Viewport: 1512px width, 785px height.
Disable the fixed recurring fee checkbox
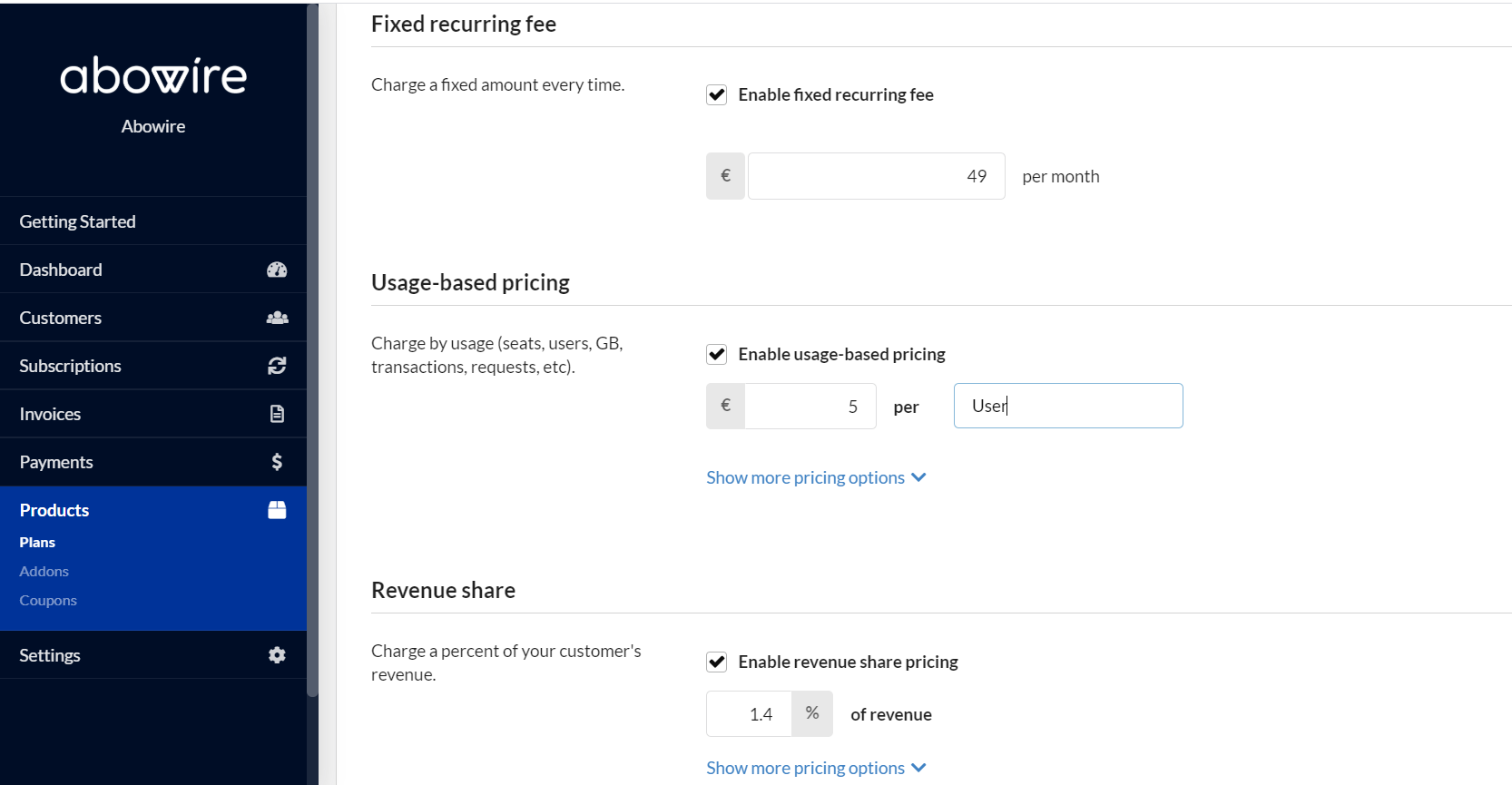click(717, 94)
